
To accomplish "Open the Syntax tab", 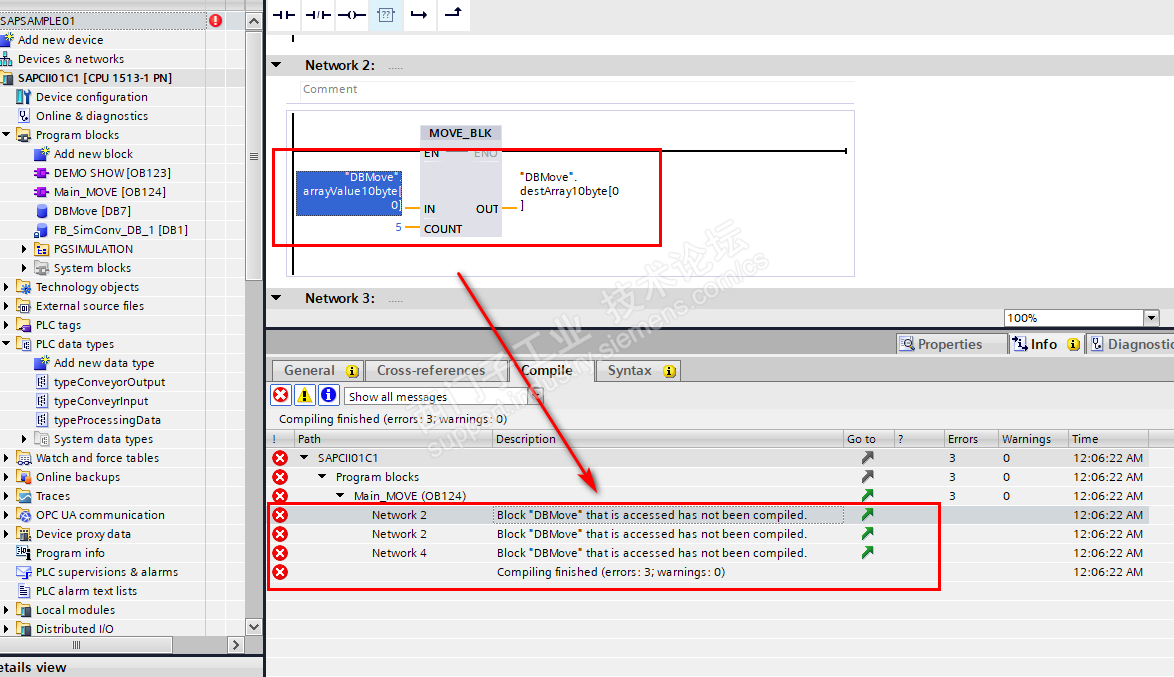I will (638, 371).
